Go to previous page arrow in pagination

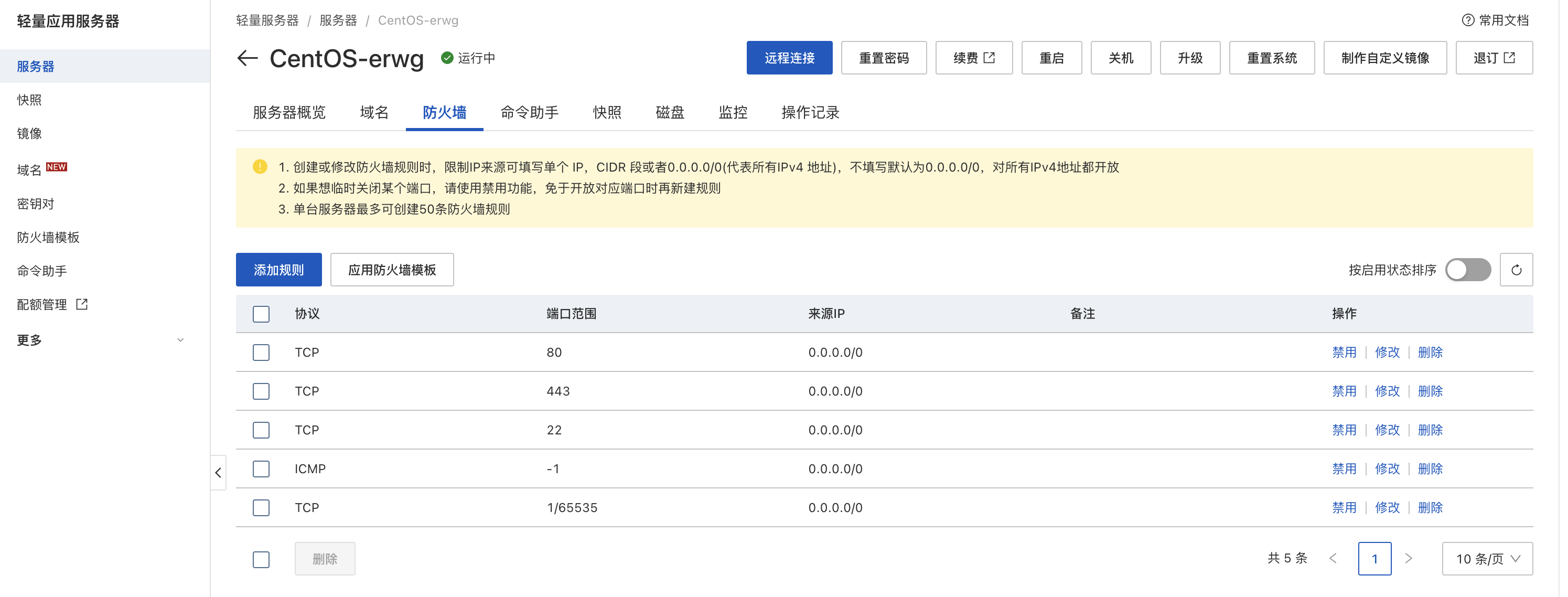tap(1333, 558)
